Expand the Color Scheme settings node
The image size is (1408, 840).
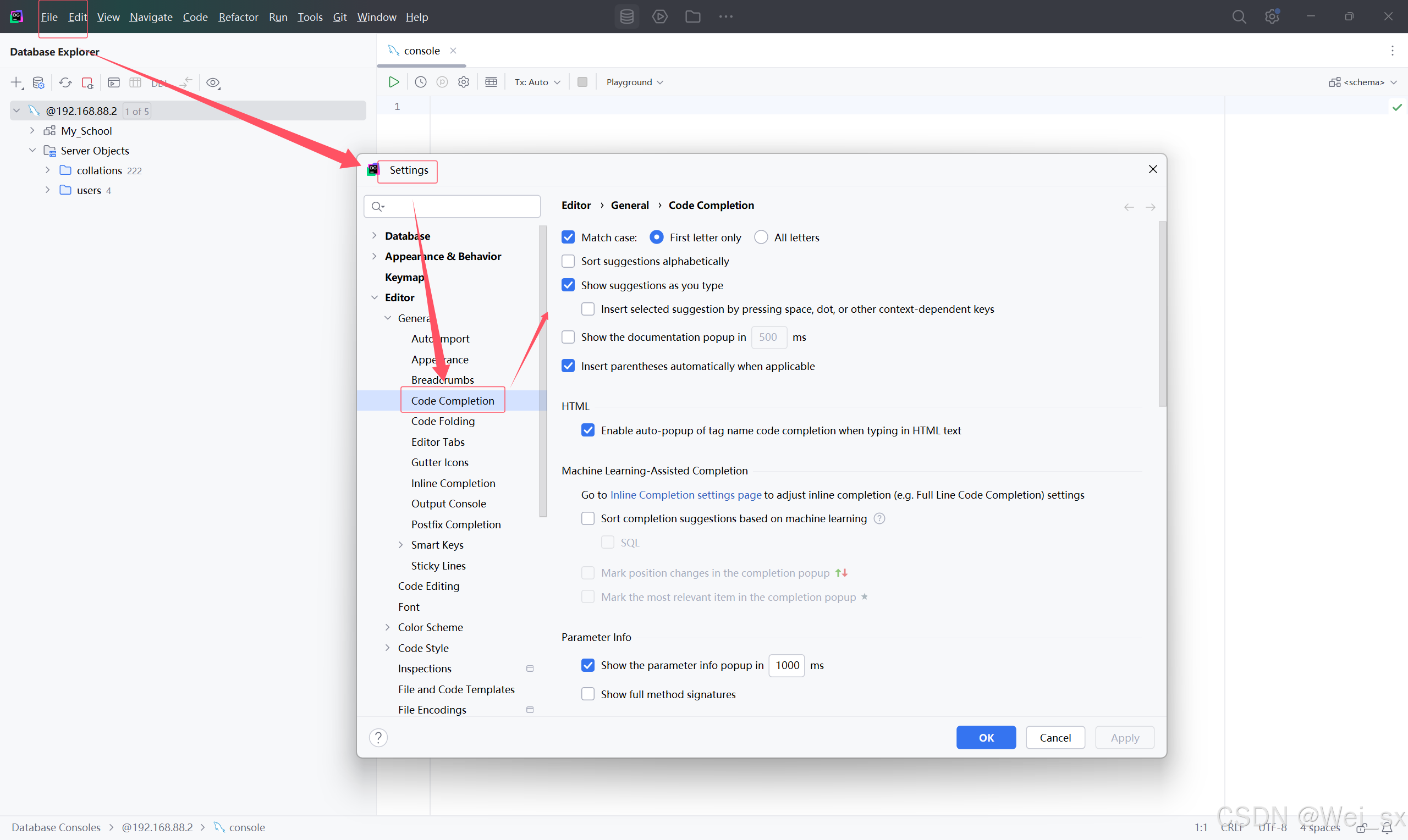388,627
